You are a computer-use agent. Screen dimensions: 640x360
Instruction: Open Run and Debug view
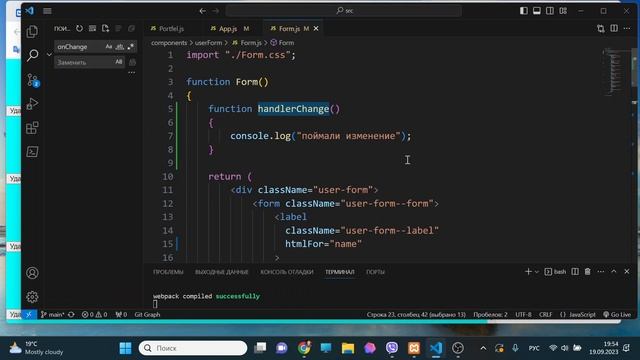32,104
